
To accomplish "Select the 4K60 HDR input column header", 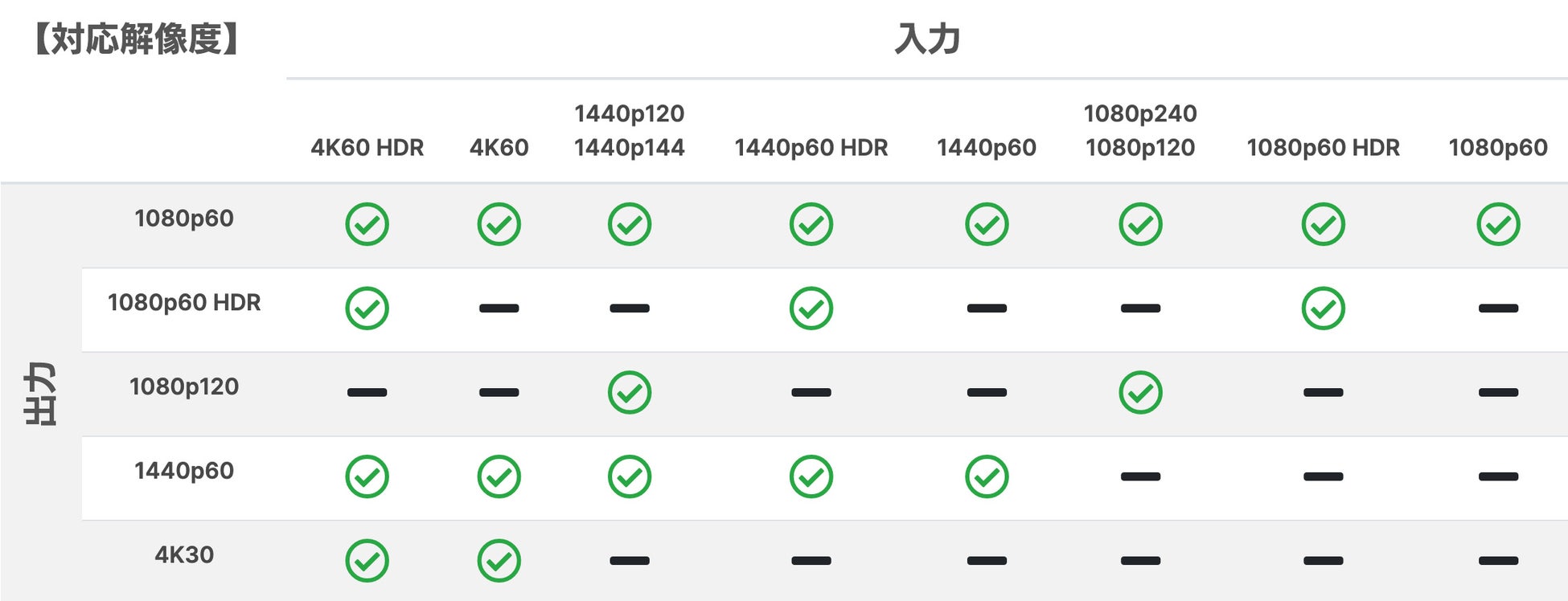I will click(x=367, y=148).
